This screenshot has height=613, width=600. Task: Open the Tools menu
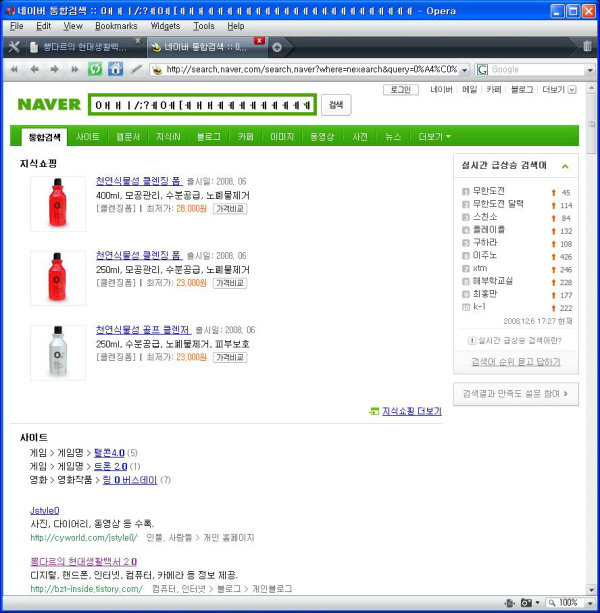[204, 26]
